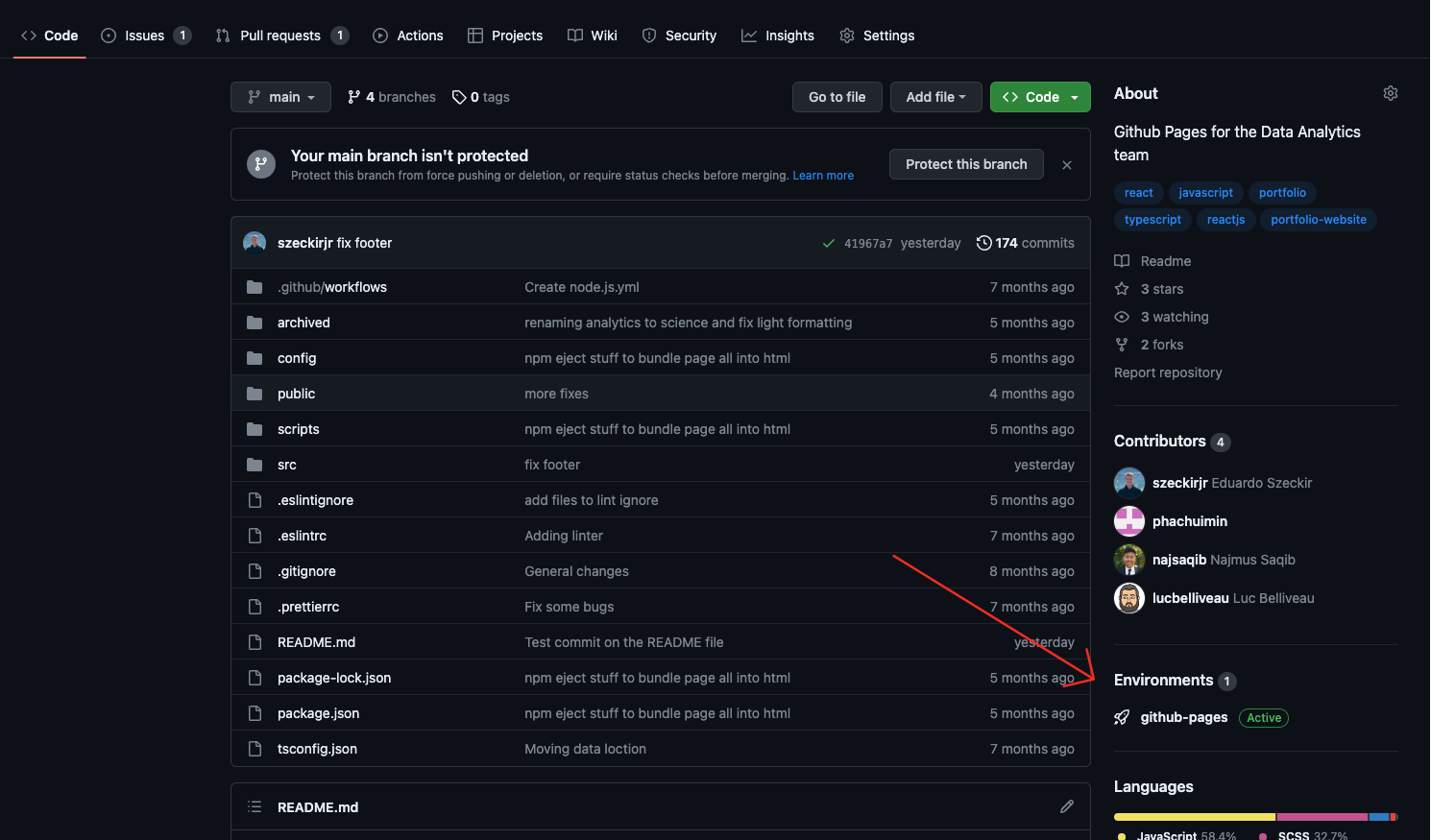Open the tsconfig.json file
Screen dimensions: 1431x840
pyautogui.click(x=317, y=749)
